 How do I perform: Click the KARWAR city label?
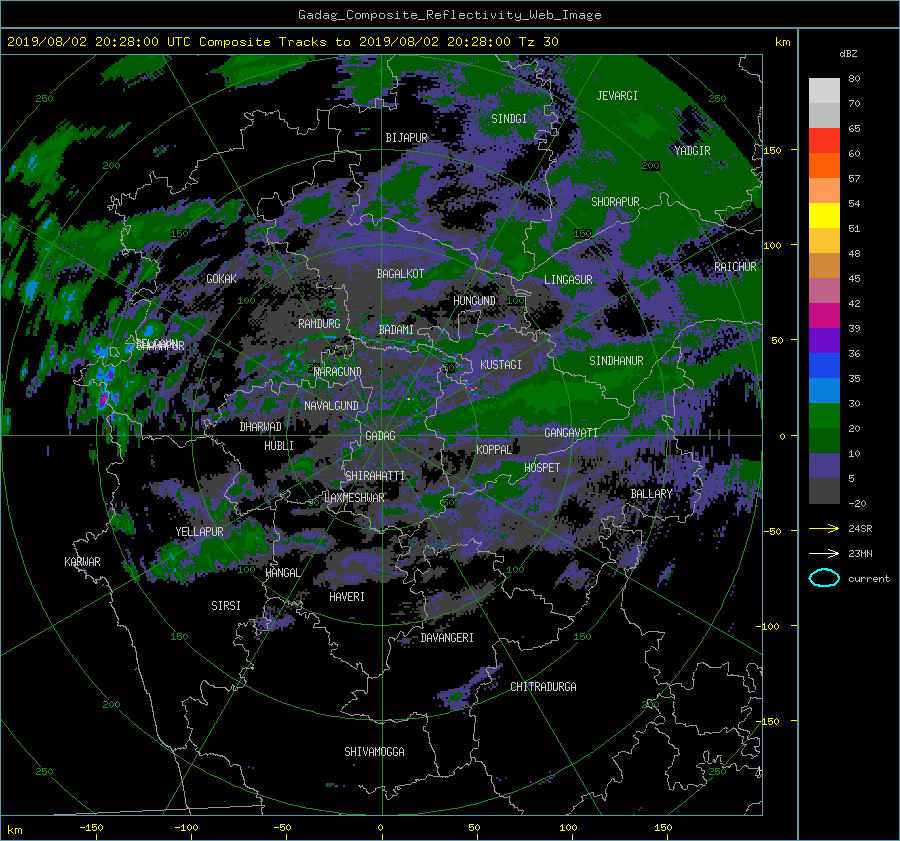pyautogui.click(x=82, y=561)
